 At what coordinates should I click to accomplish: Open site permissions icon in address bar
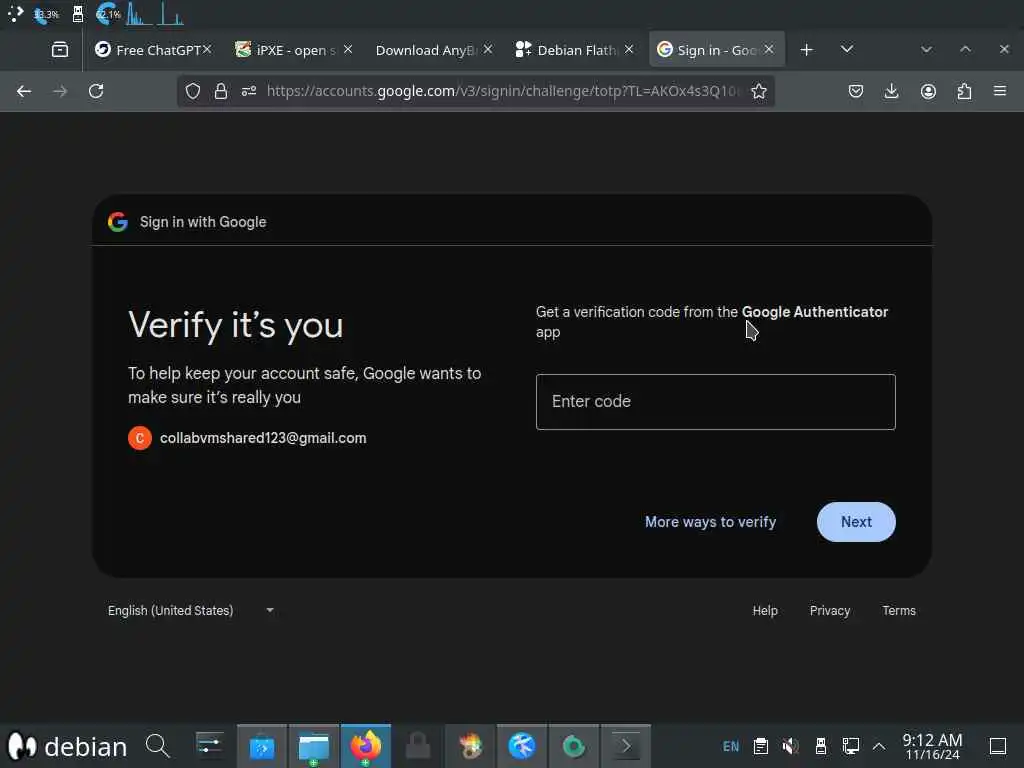[x=249, y=91]
